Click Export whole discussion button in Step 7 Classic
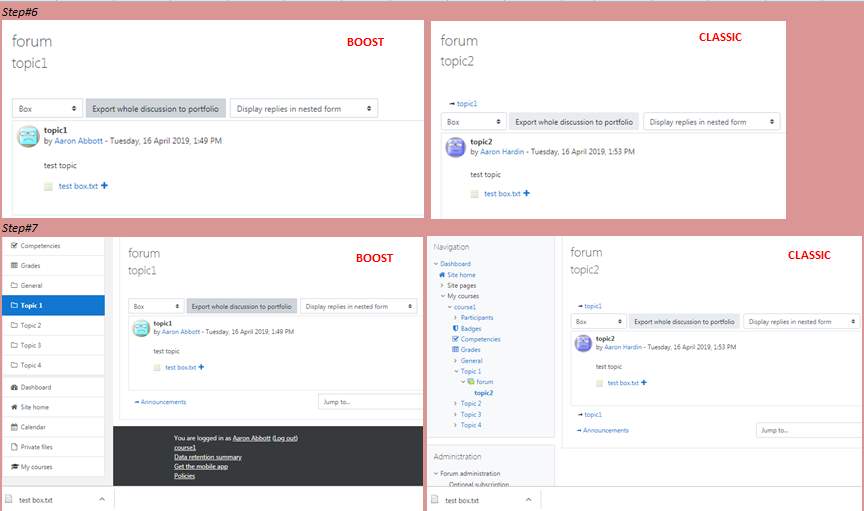This screenshot has height=511, width=864. pos(684,321)
